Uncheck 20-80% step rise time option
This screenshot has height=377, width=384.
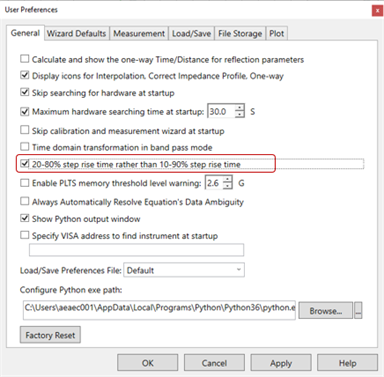(x=25, y=164)
